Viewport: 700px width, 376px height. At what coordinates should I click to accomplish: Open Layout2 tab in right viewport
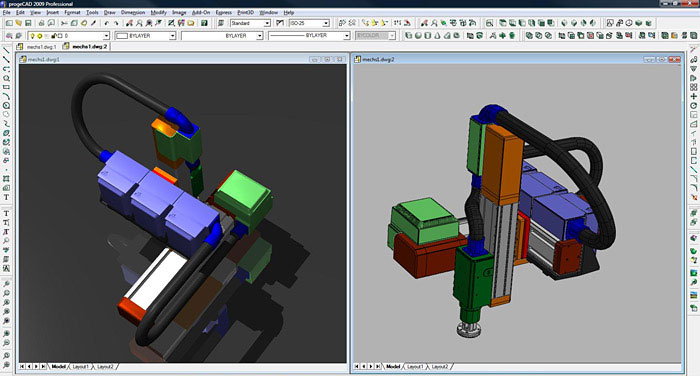(440, 367)
